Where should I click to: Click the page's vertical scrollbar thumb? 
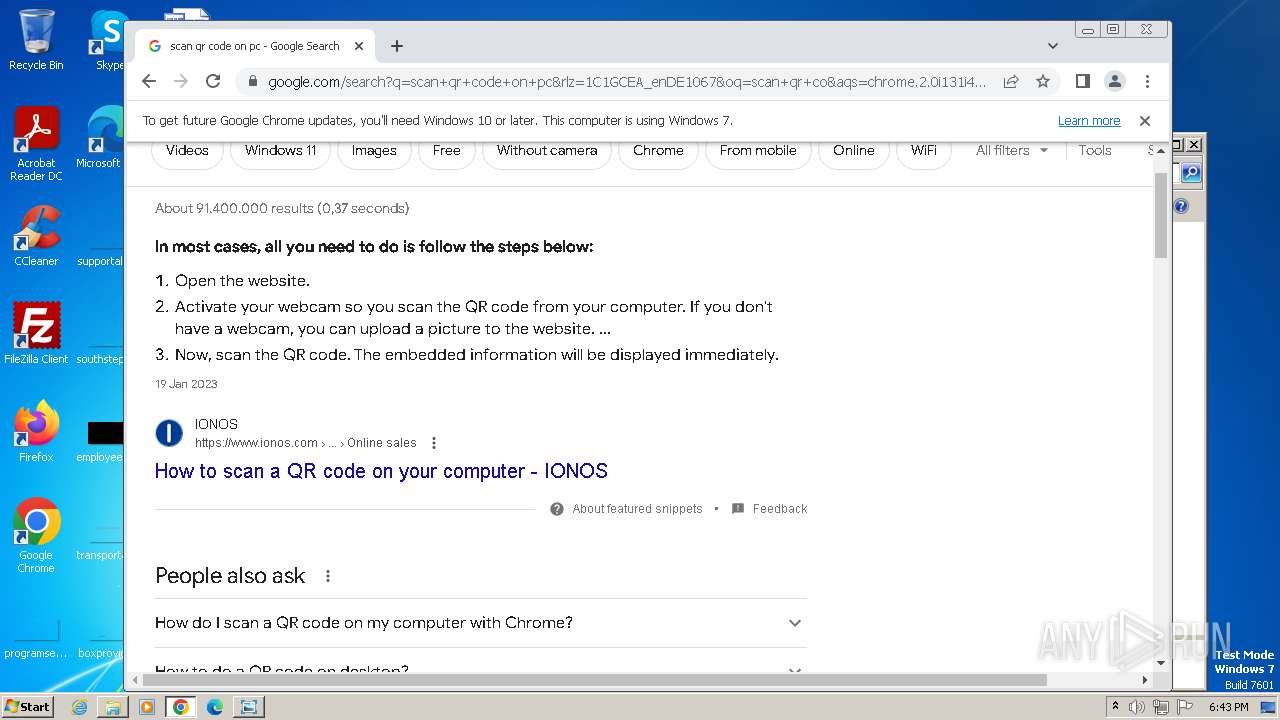coord(1161,215)
